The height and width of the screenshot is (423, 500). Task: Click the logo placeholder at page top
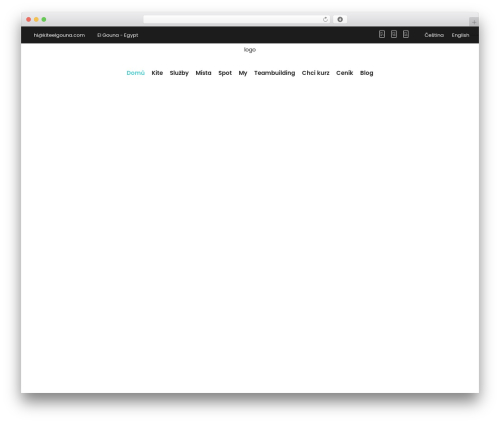pos(250,50)
